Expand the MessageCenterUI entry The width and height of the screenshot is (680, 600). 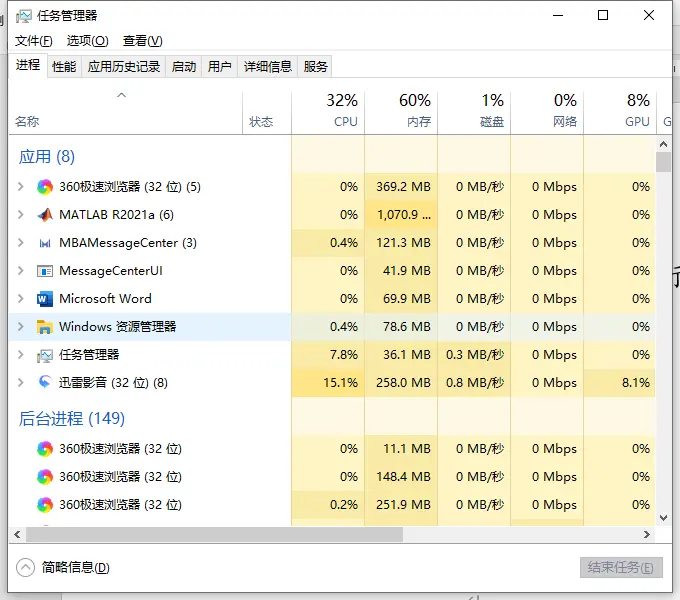pos(20,271)
